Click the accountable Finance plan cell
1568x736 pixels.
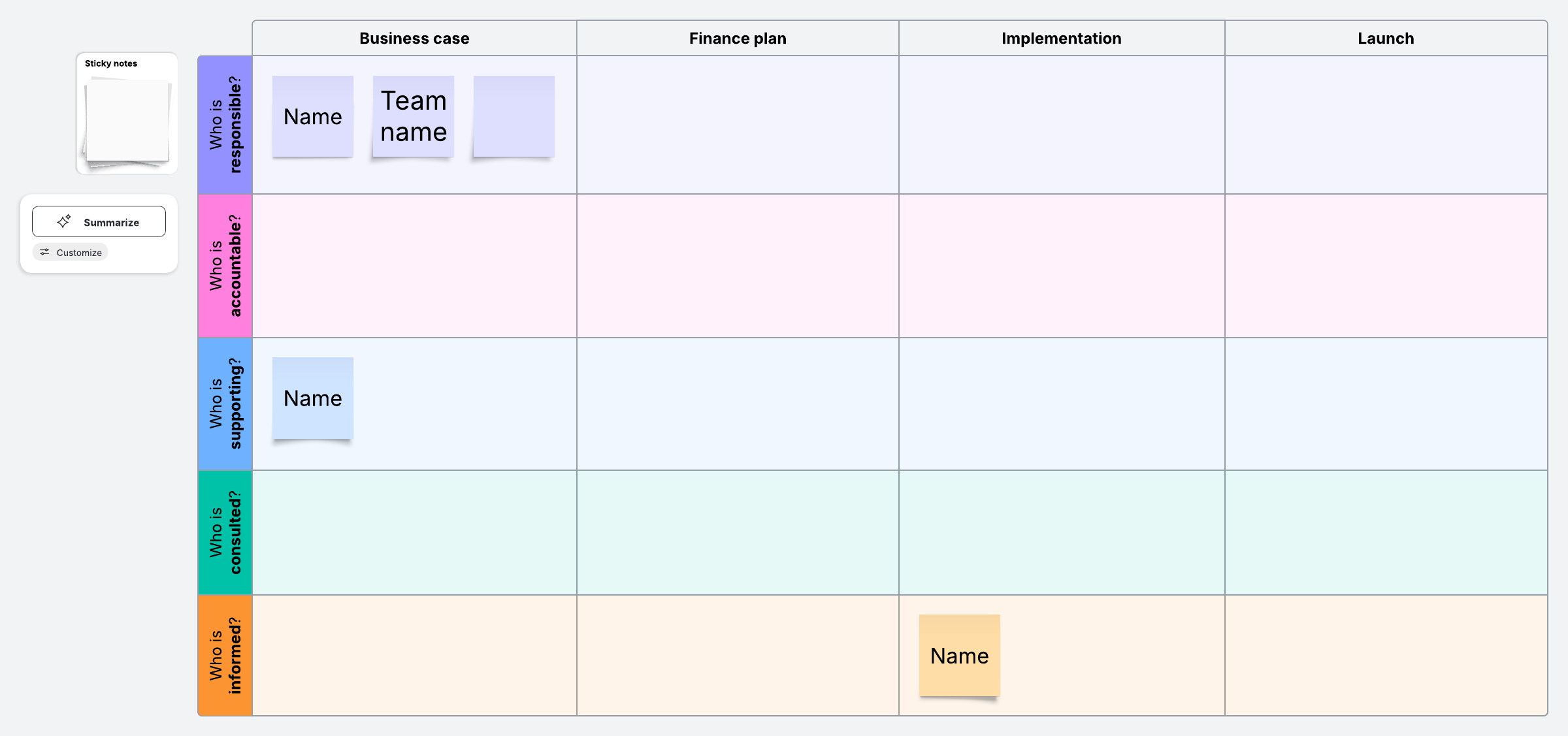point(738,266)
